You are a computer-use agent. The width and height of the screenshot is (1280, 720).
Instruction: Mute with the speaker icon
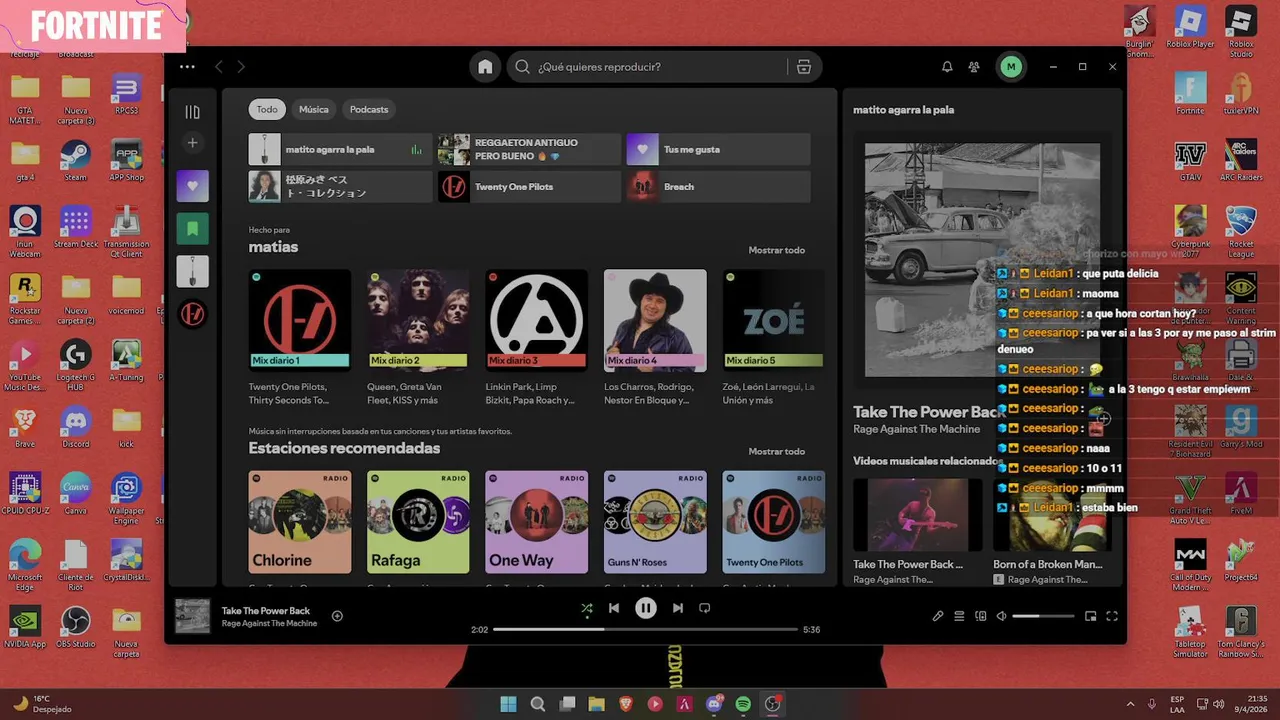1001,616
